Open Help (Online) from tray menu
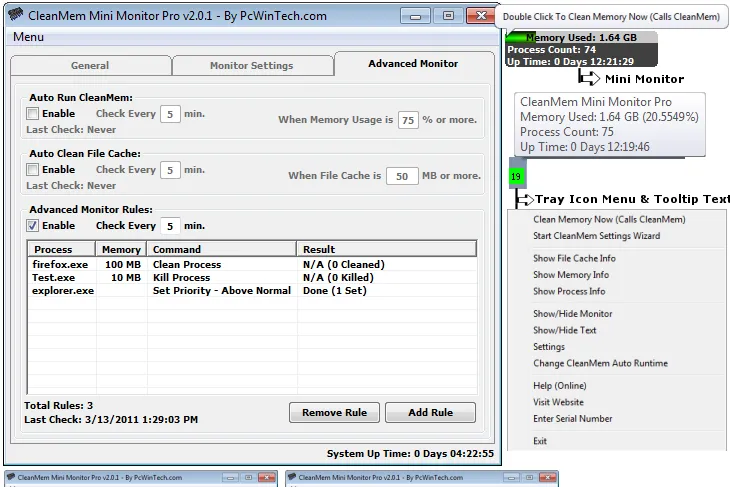Screen dimensions: 730x487 click(x=560, y=386)
